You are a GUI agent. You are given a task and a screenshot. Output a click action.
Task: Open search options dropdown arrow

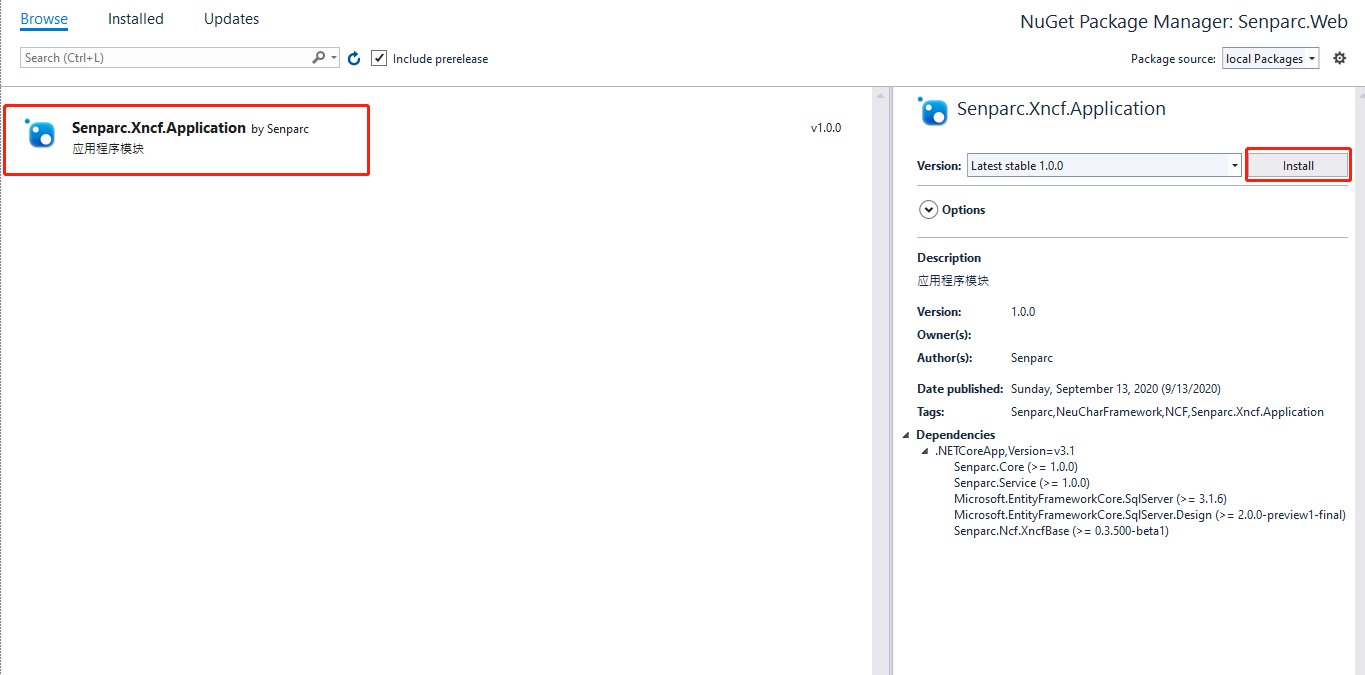[334, 58]
